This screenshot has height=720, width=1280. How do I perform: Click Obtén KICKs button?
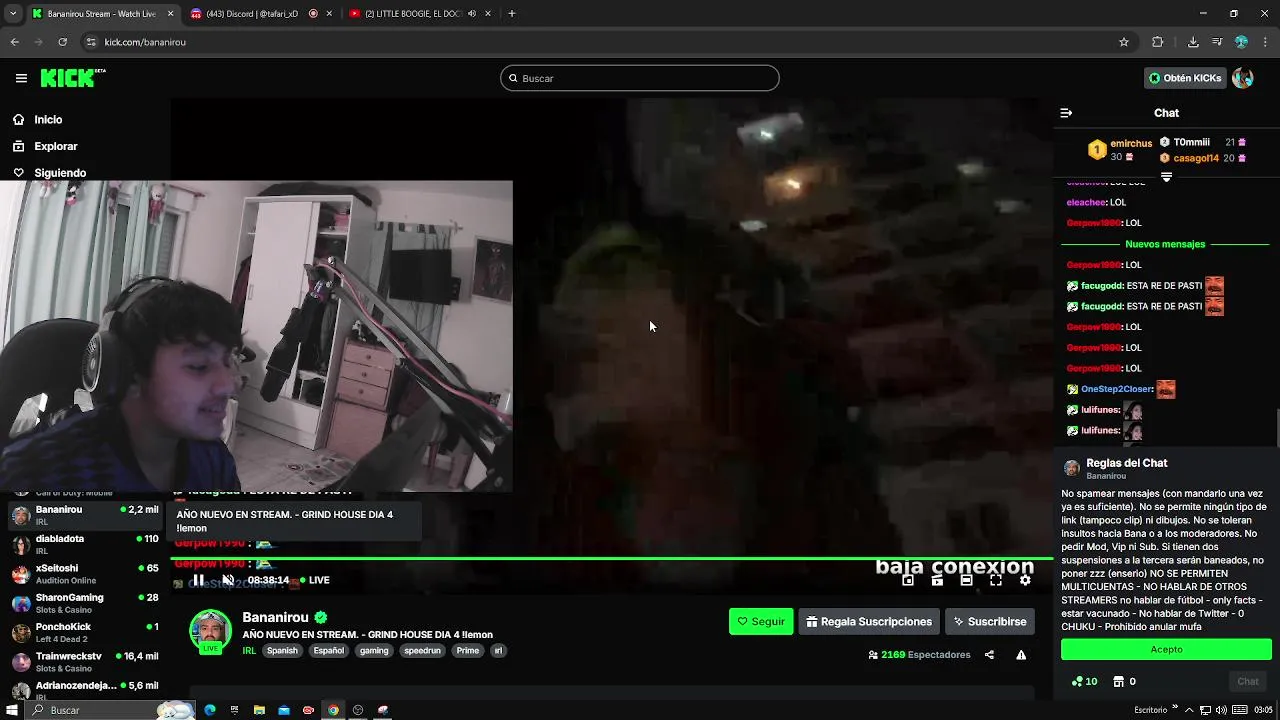(1185, 78)
